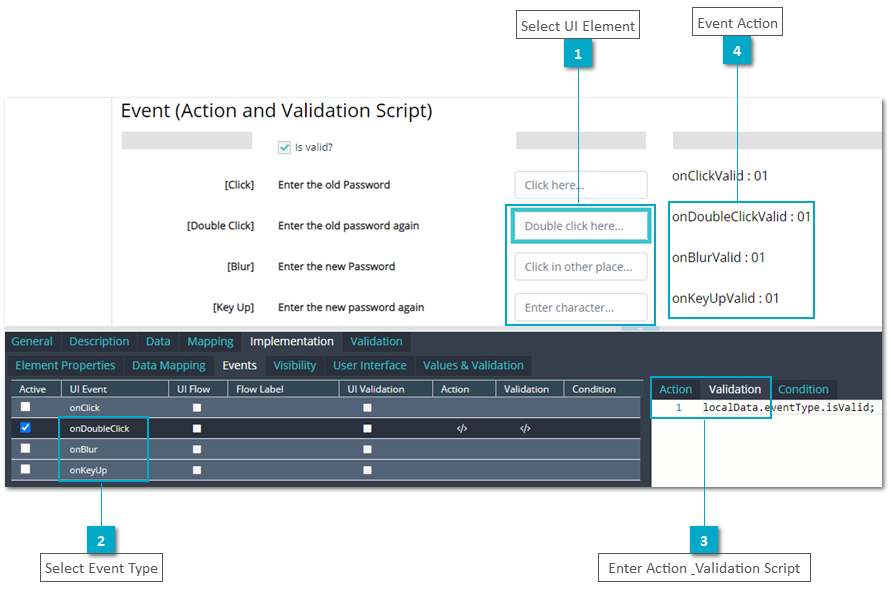Tick the UI Validation checkbox for onClick
Viewport: 891px width, 594px height.
367,408
